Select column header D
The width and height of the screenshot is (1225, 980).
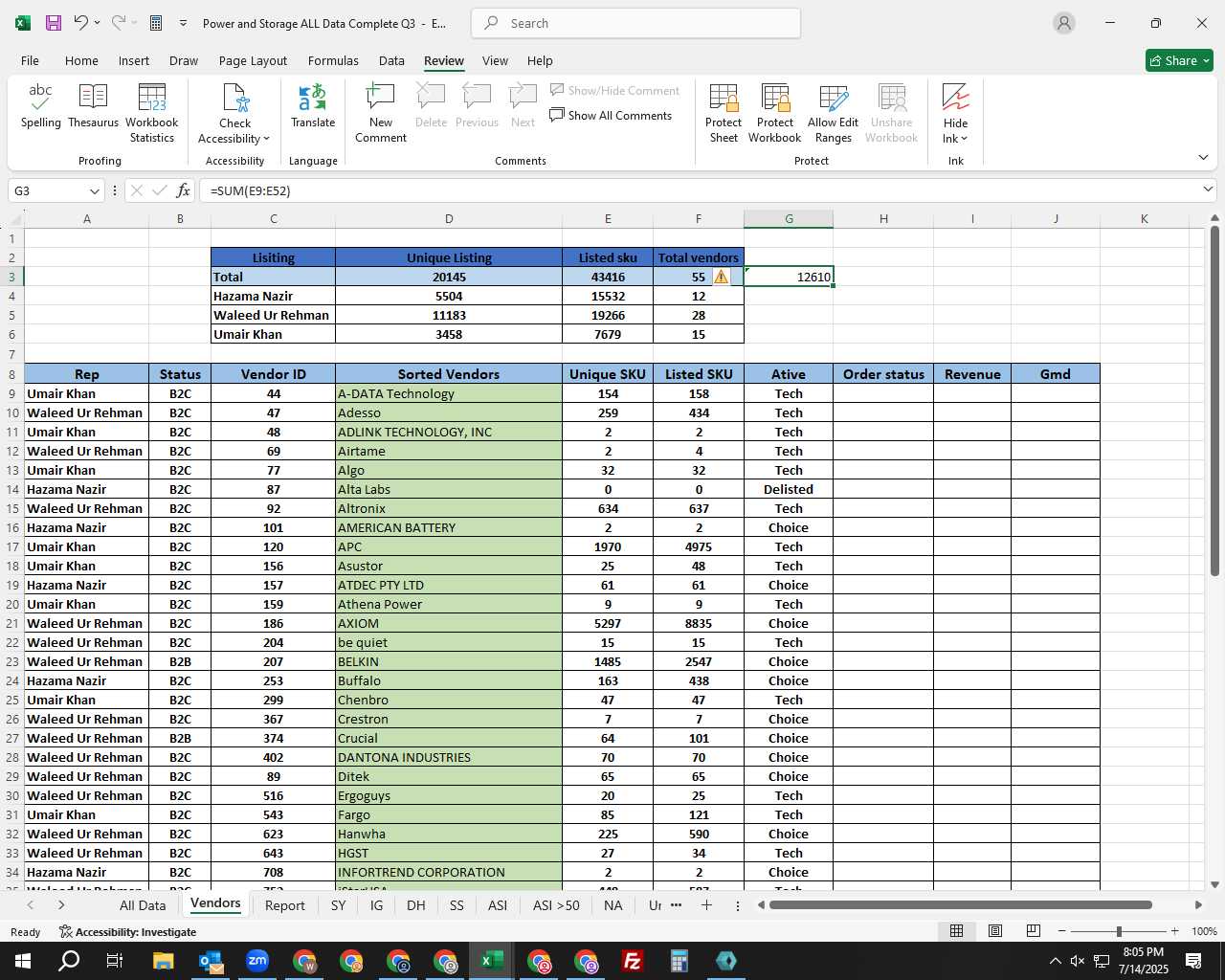449,219
